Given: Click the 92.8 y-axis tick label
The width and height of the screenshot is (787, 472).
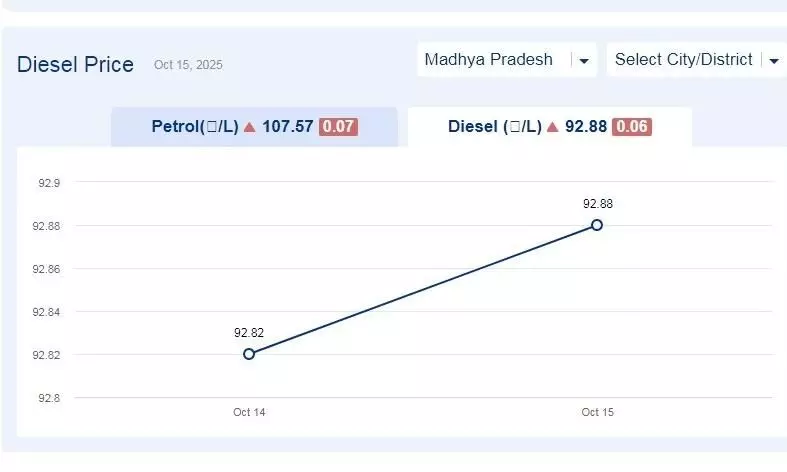Looking at the screenshot, I should tap(48, 397).
